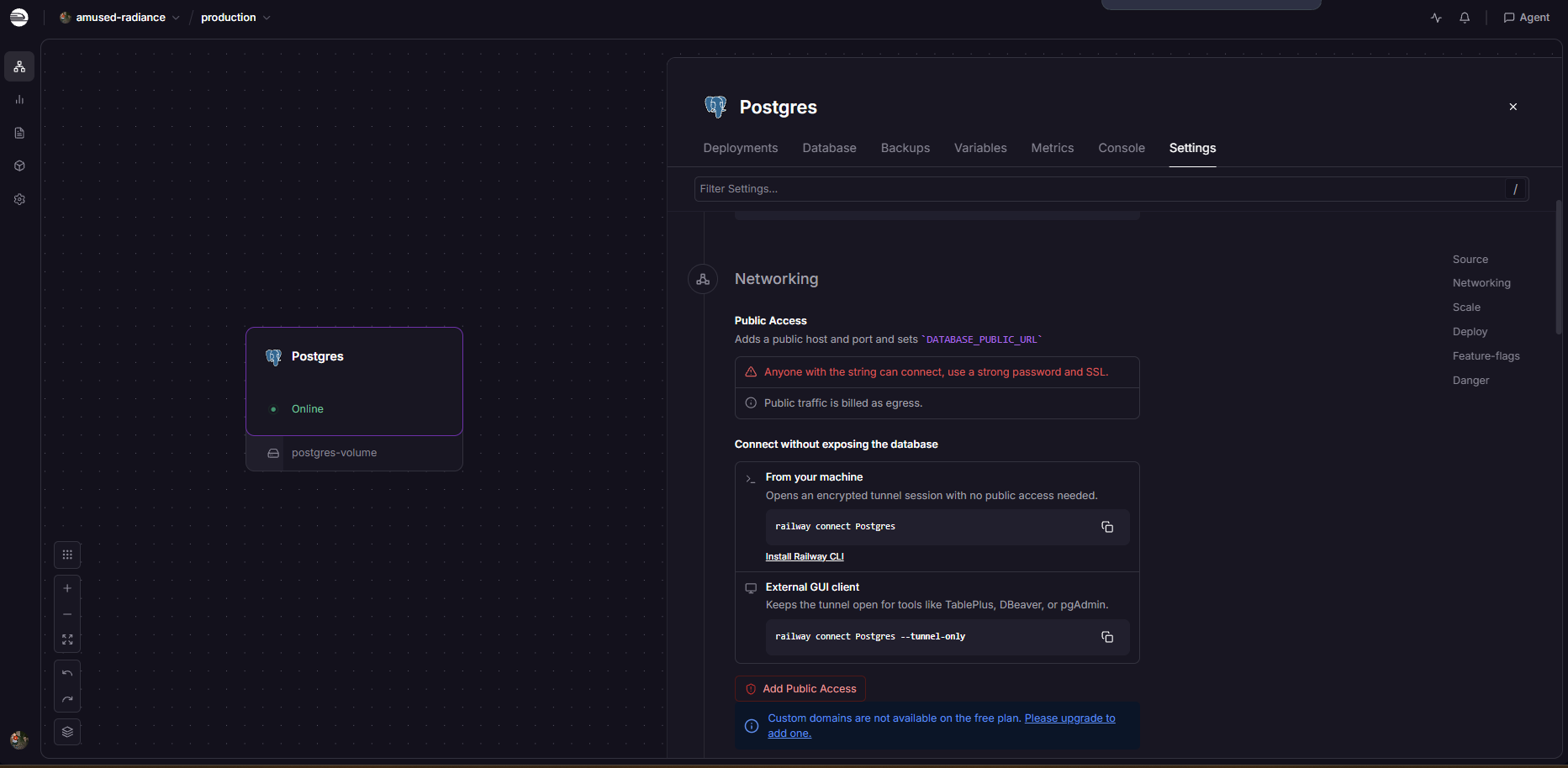
Task: Undo last canvas change
Action: 67,674
